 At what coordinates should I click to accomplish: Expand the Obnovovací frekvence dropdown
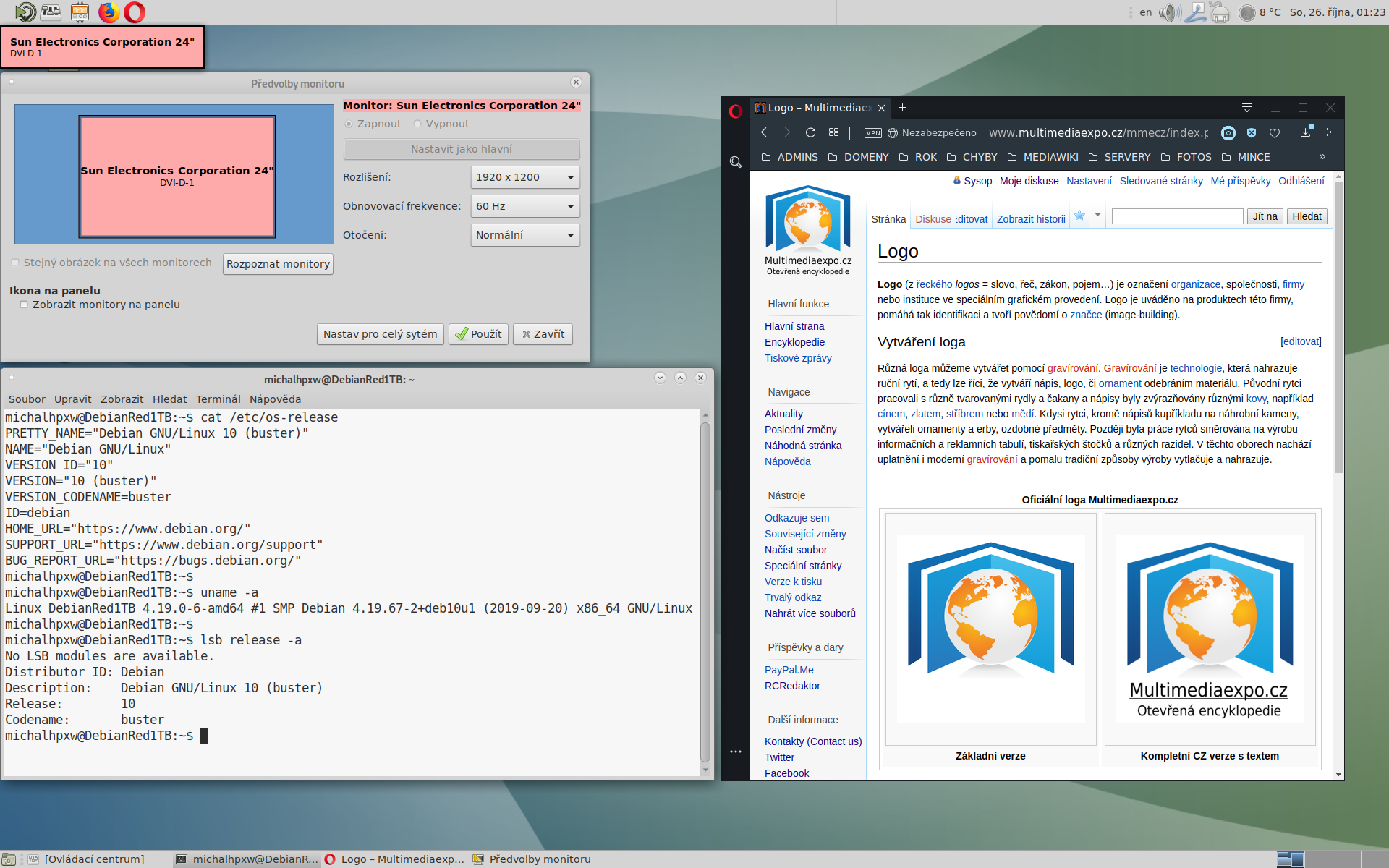pos(524,206)
